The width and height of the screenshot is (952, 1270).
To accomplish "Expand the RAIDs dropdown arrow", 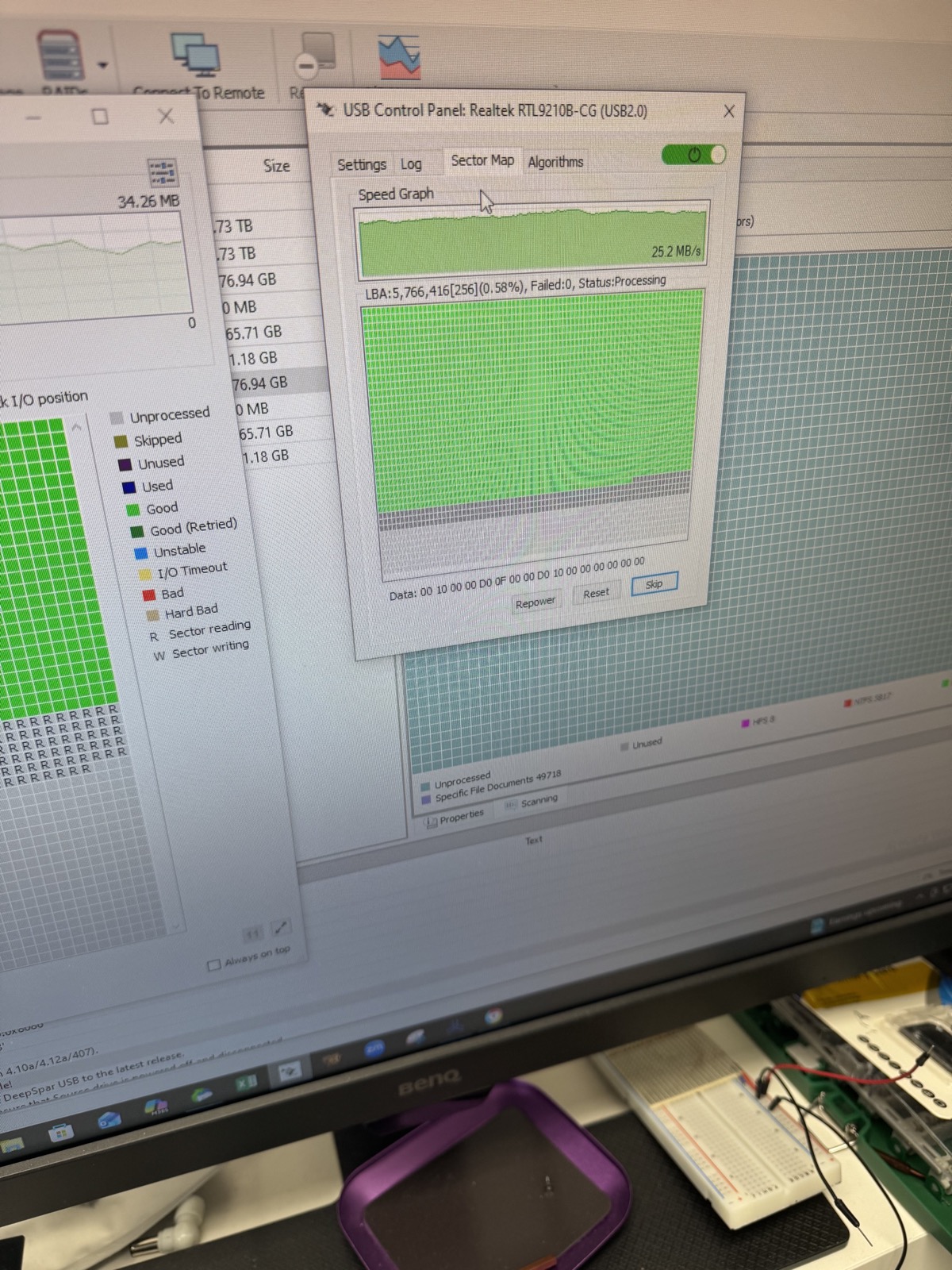I will [102, 65].
